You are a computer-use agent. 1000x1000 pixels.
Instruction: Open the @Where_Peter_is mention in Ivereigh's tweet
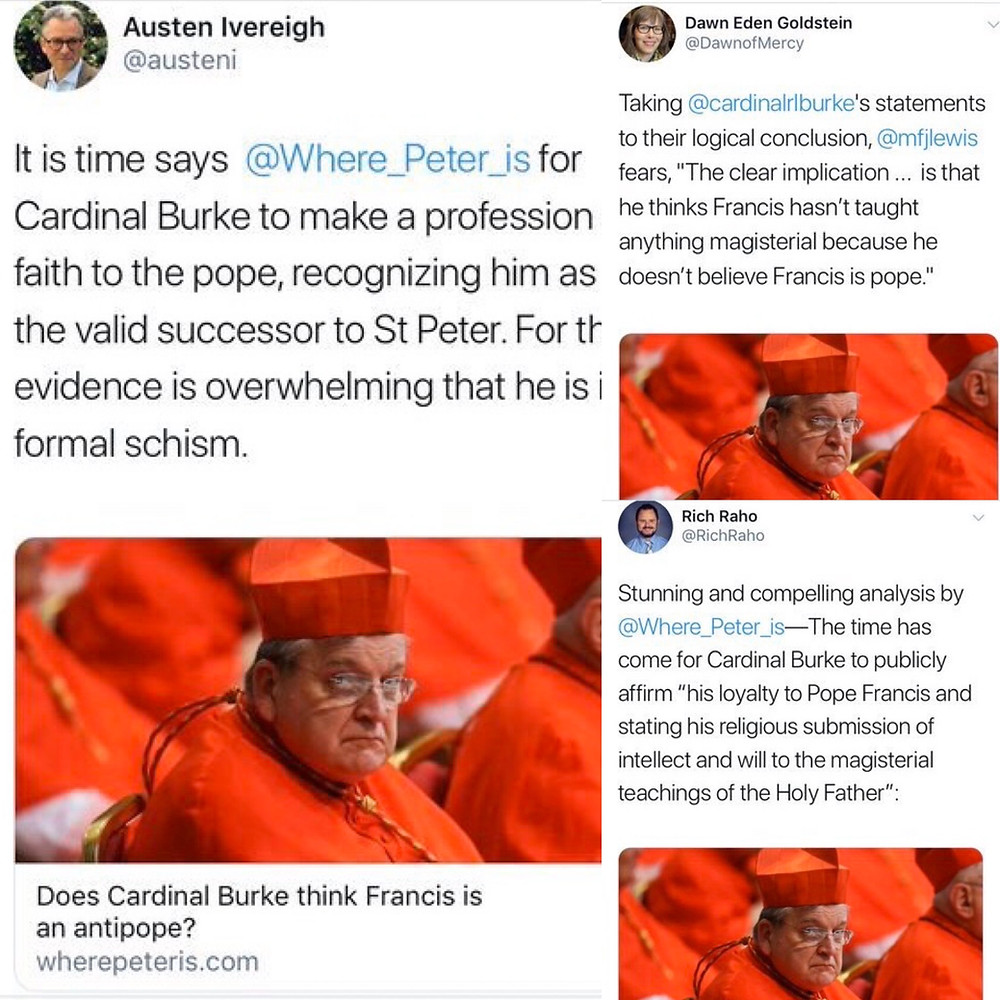[x=388, y=159]
